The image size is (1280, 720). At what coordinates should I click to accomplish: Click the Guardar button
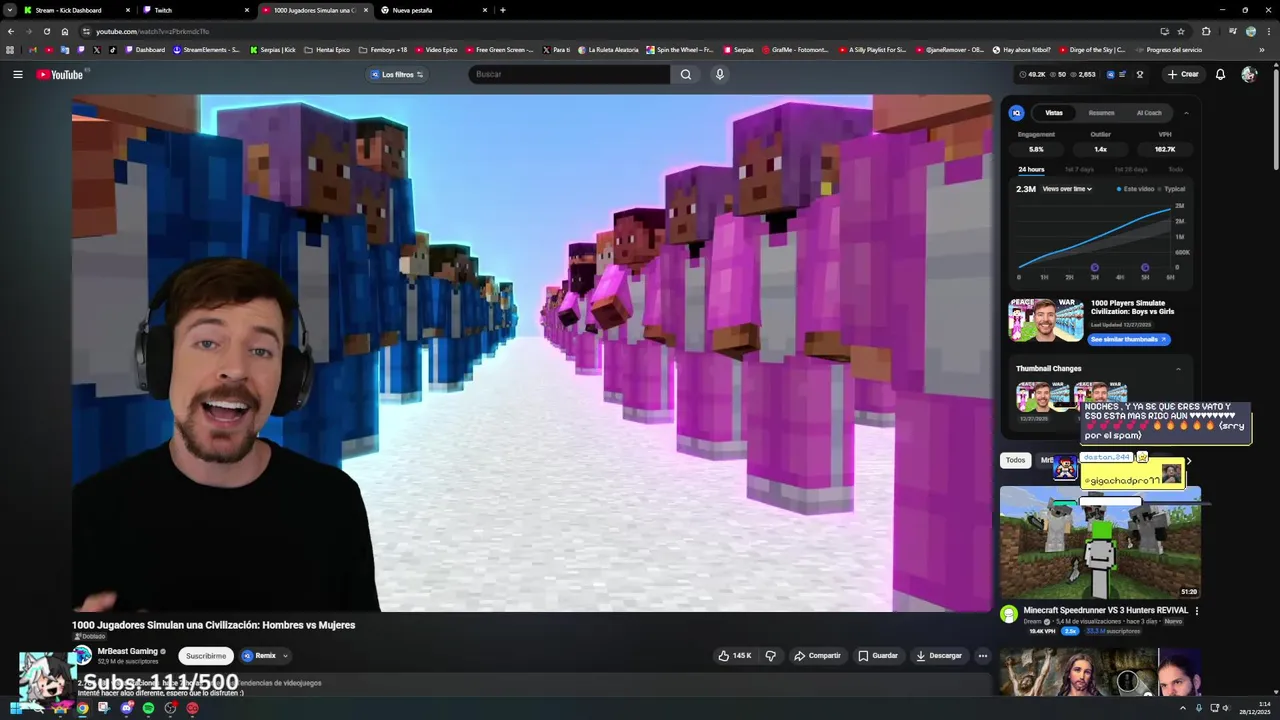tap(878, 656)
